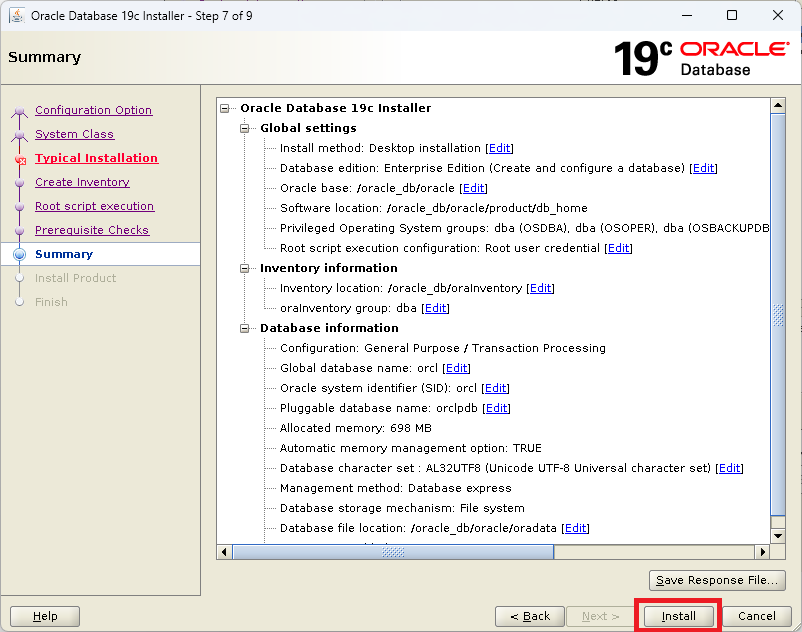Maximize the installer window

[x=732, y=15]
